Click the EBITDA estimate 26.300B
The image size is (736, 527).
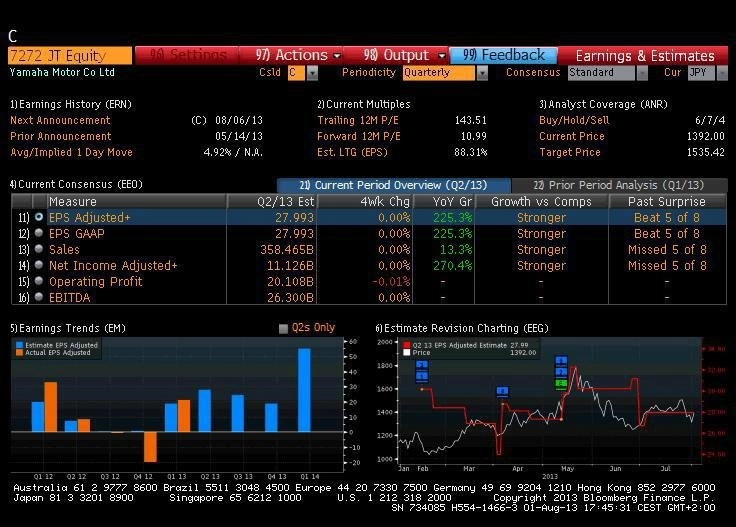pos(290,298)
